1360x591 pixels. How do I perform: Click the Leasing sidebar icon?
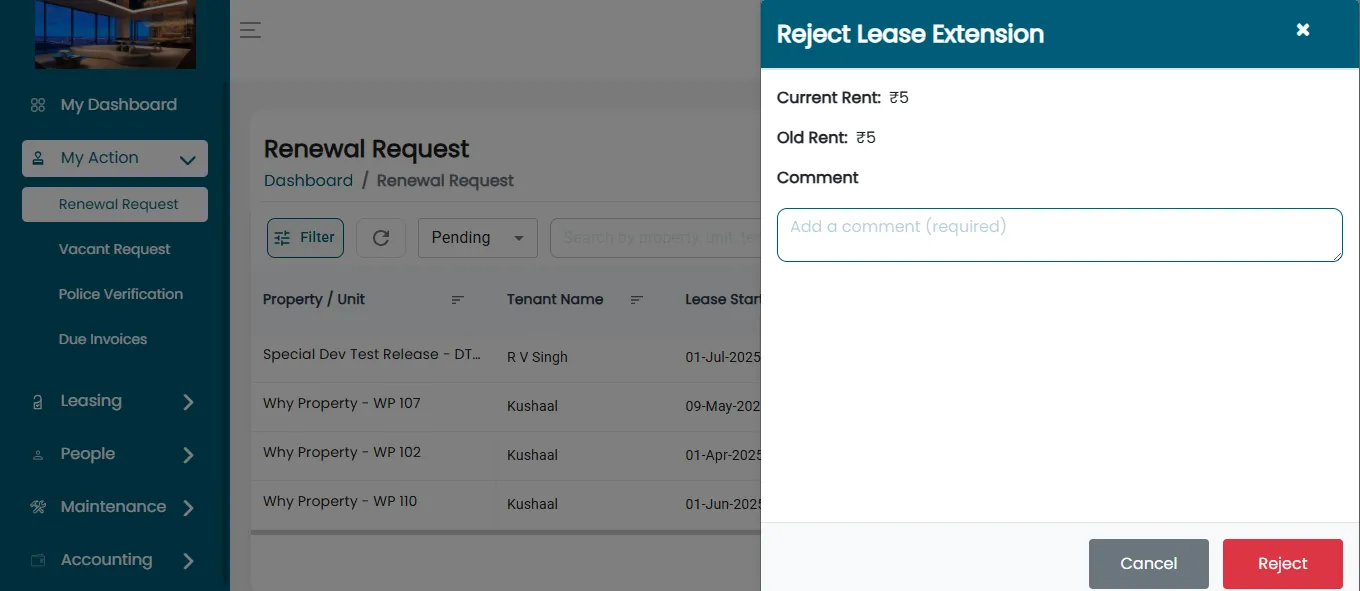click(x=38, y=402)
